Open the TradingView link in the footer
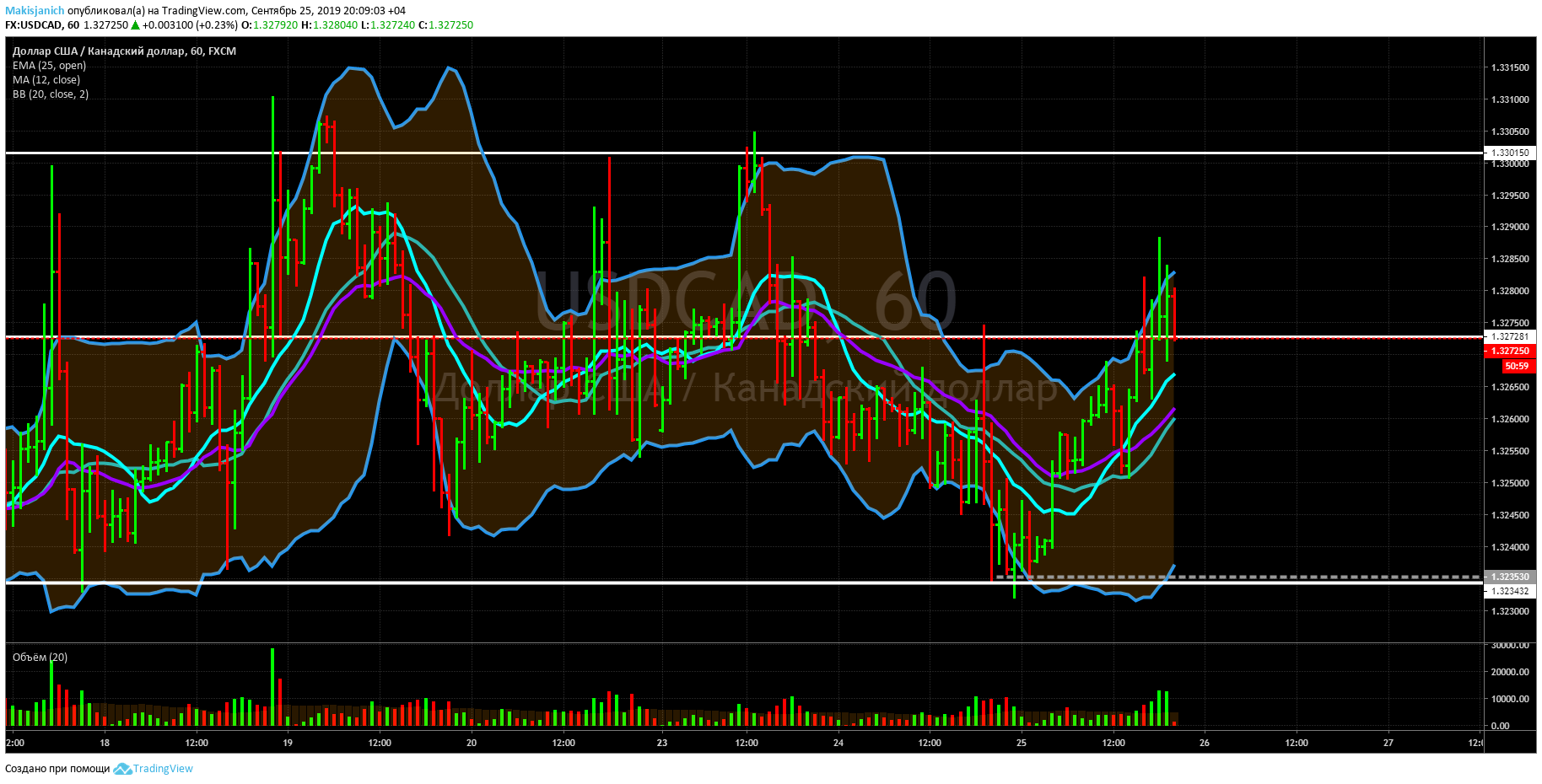Image resolution: width=1542 pixels, height=784 pixels. click(x=163, y=769)
